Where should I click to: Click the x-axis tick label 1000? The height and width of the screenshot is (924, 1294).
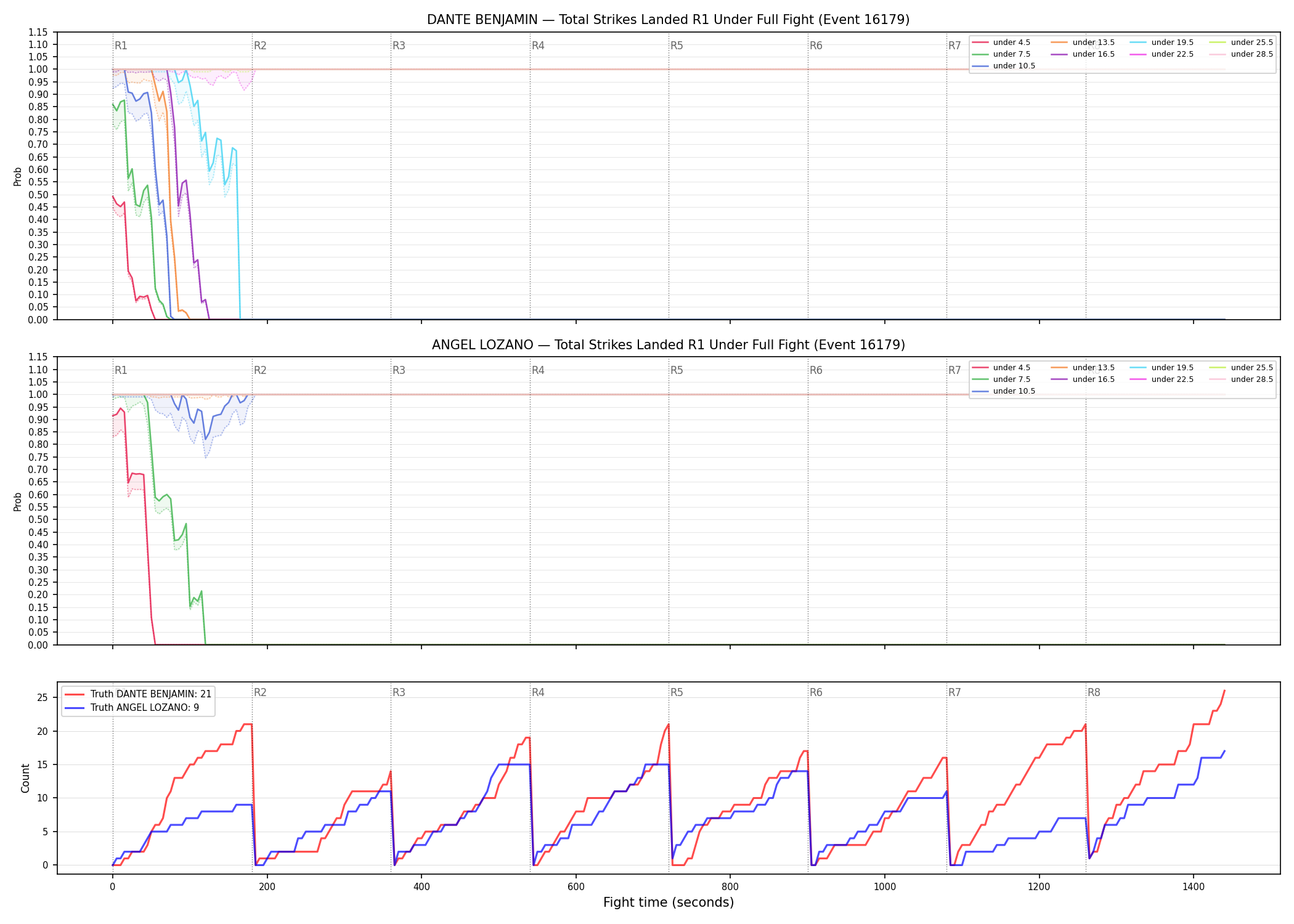tap(885, 887)
